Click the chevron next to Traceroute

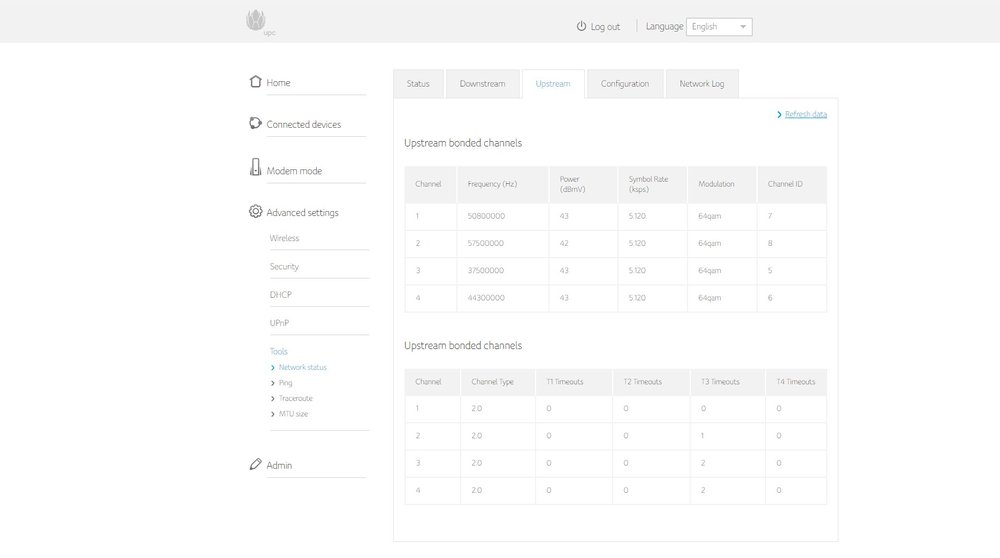click(x=273, y=399)
